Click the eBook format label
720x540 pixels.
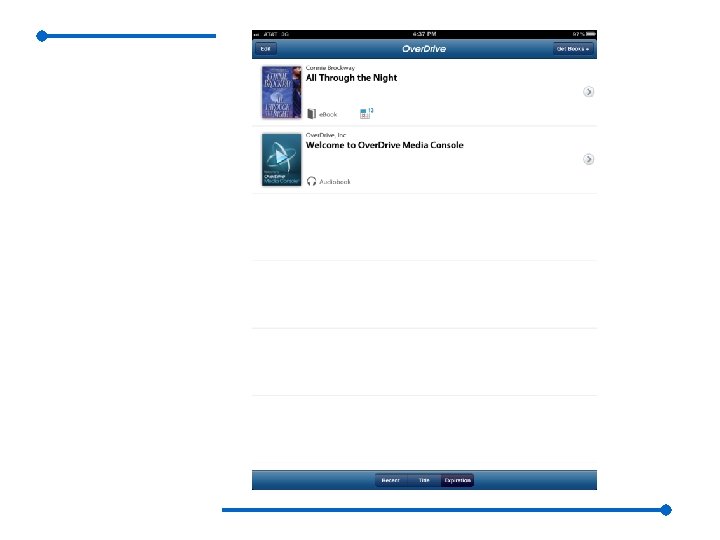(328, 114)
